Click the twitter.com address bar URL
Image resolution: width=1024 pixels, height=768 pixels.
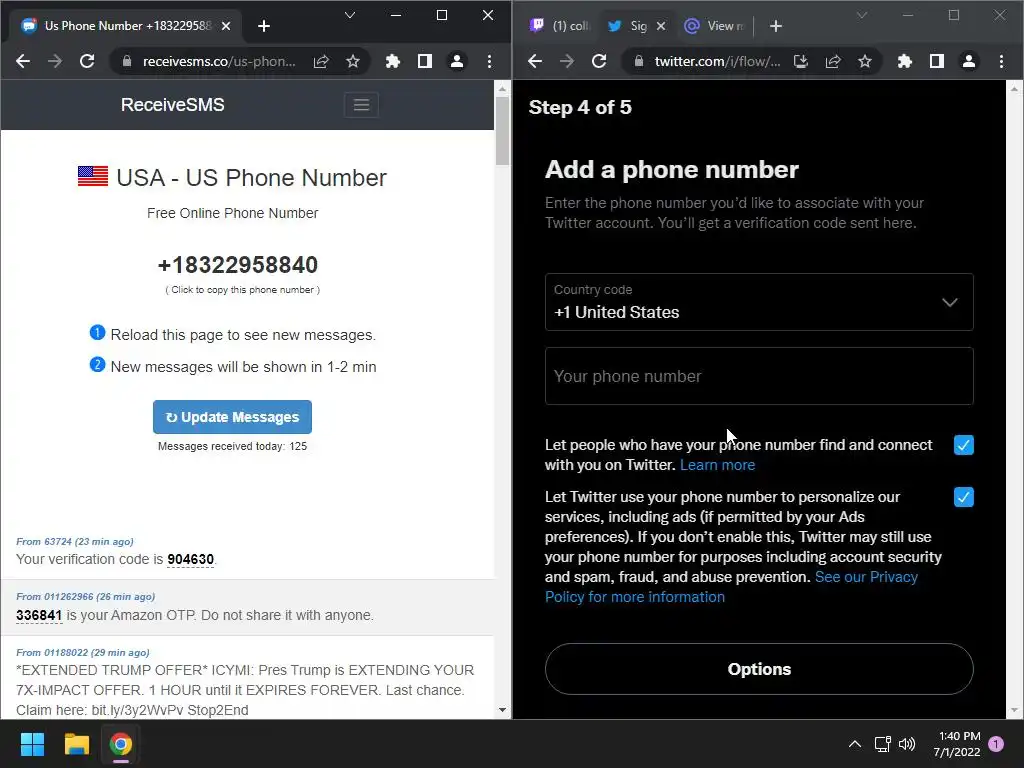tap(717, 61)
